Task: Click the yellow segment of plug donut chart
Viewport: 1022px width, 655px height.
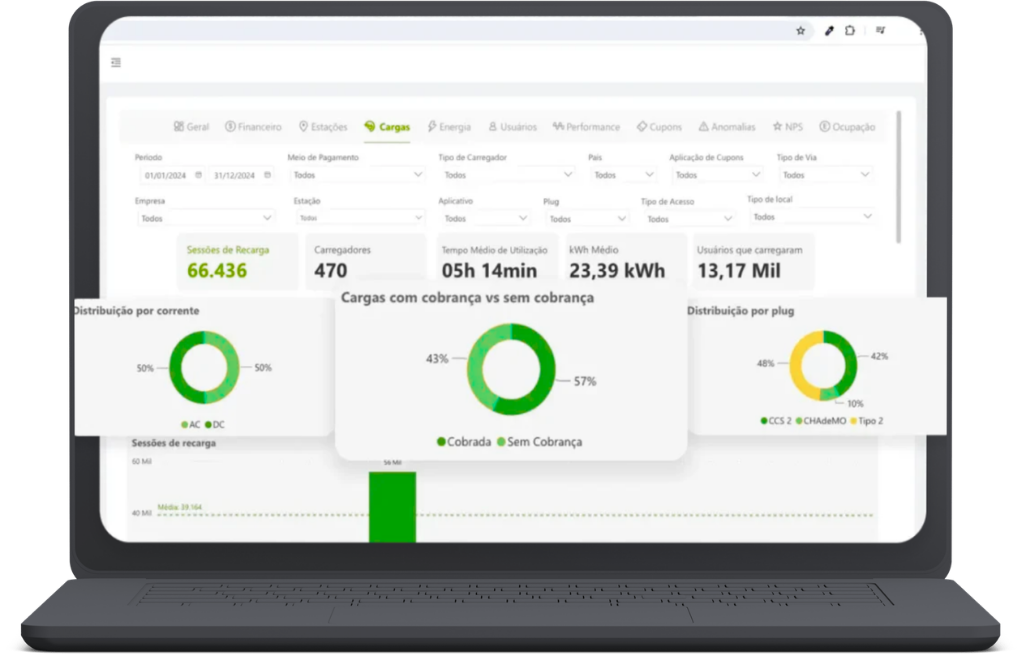Action: click(x=797, y=365)
